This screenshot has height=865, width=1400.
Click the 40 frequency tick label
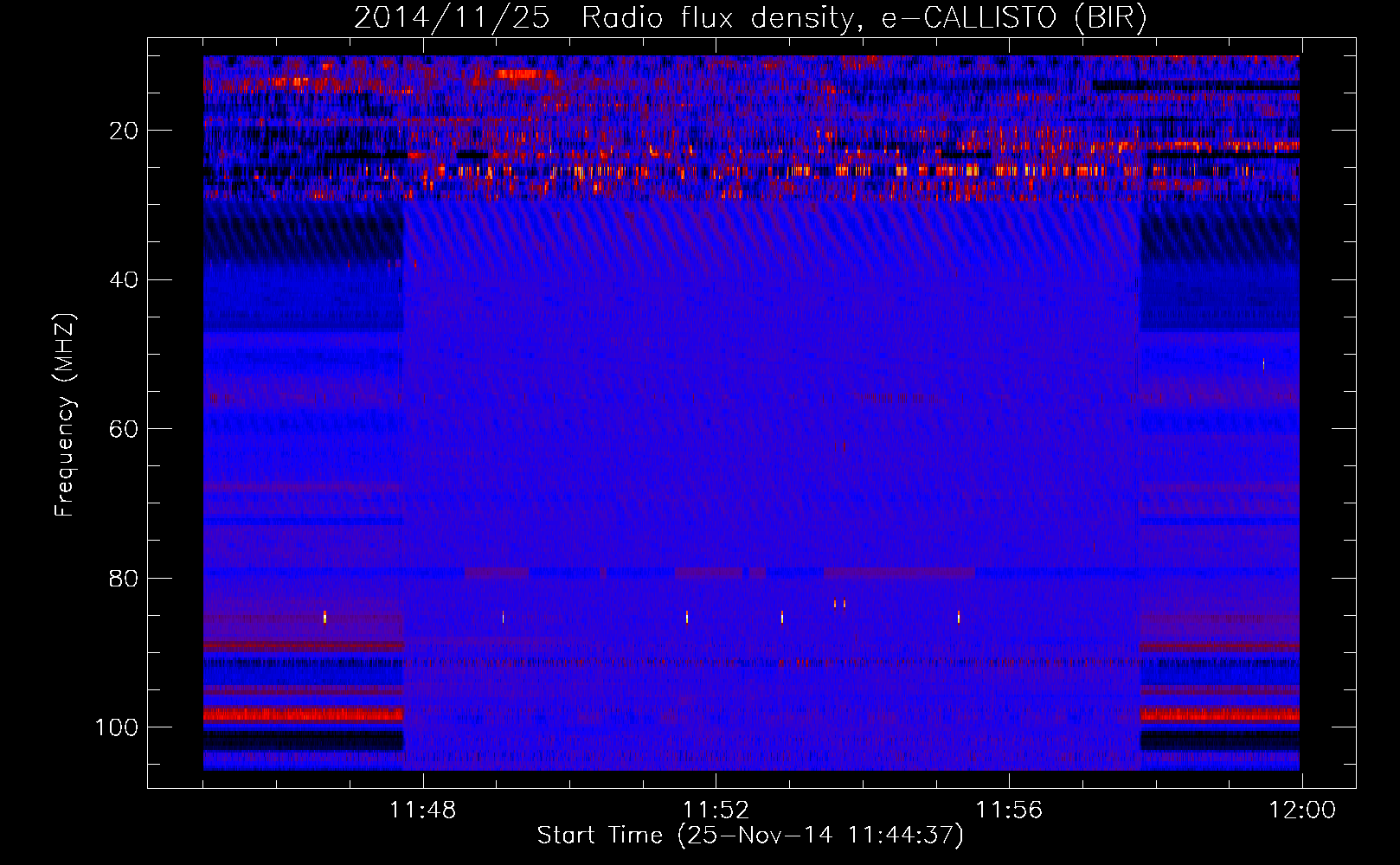click(x=125, y=280)
